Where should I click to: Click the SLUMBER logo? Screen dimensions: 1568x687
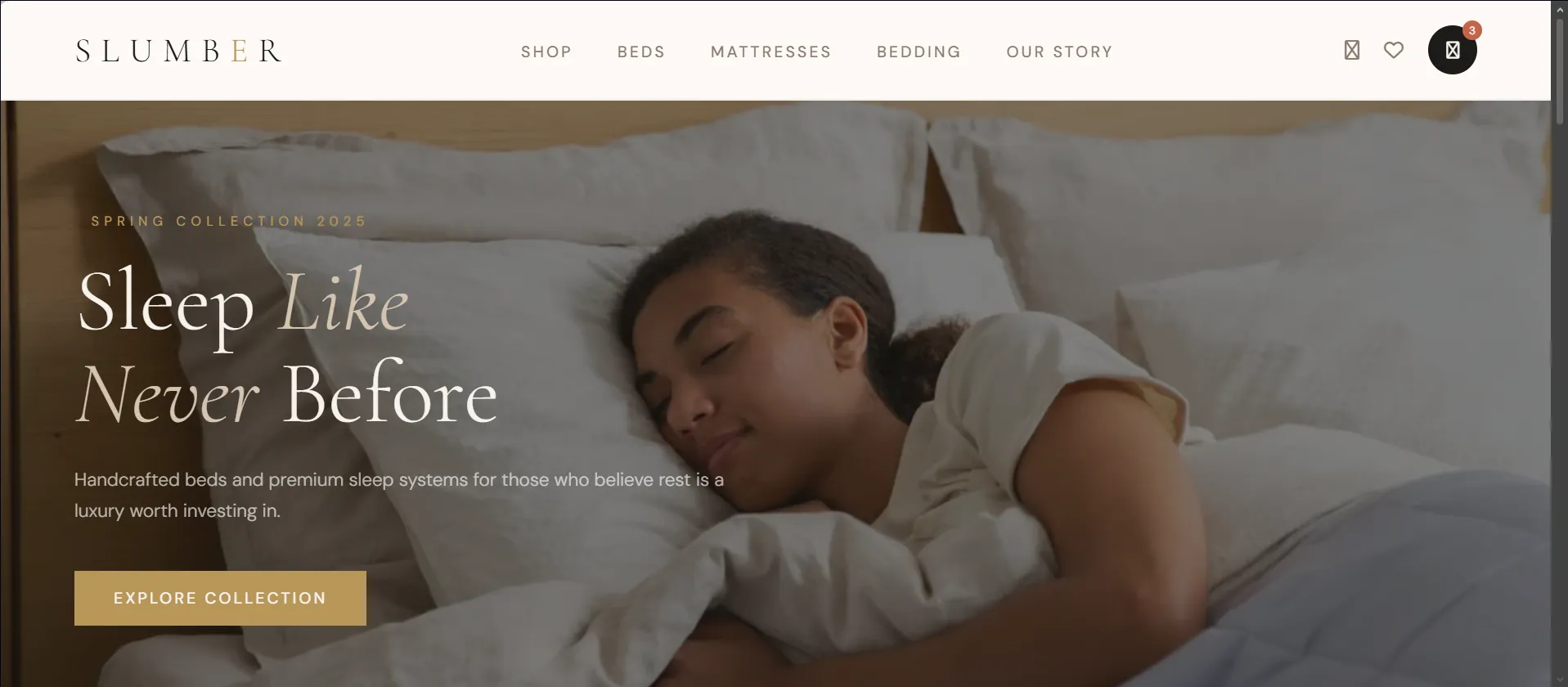[x=178, y=51]
